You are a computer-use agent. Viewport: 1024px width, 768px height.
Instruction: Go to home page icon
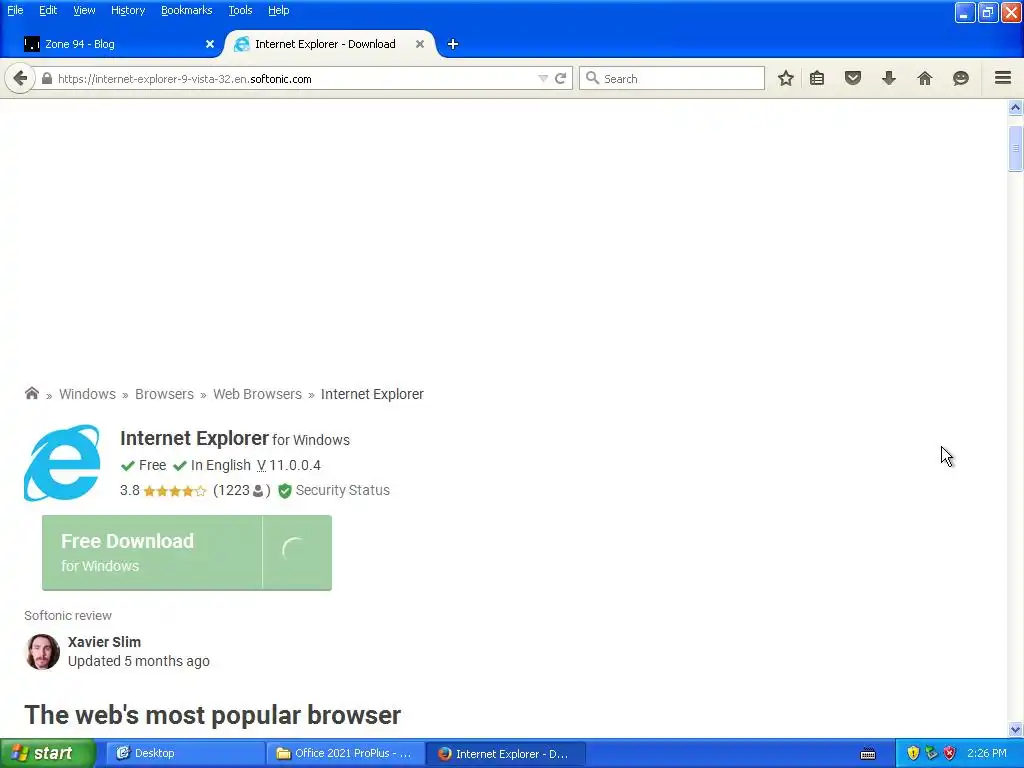(x=925, y=78)
